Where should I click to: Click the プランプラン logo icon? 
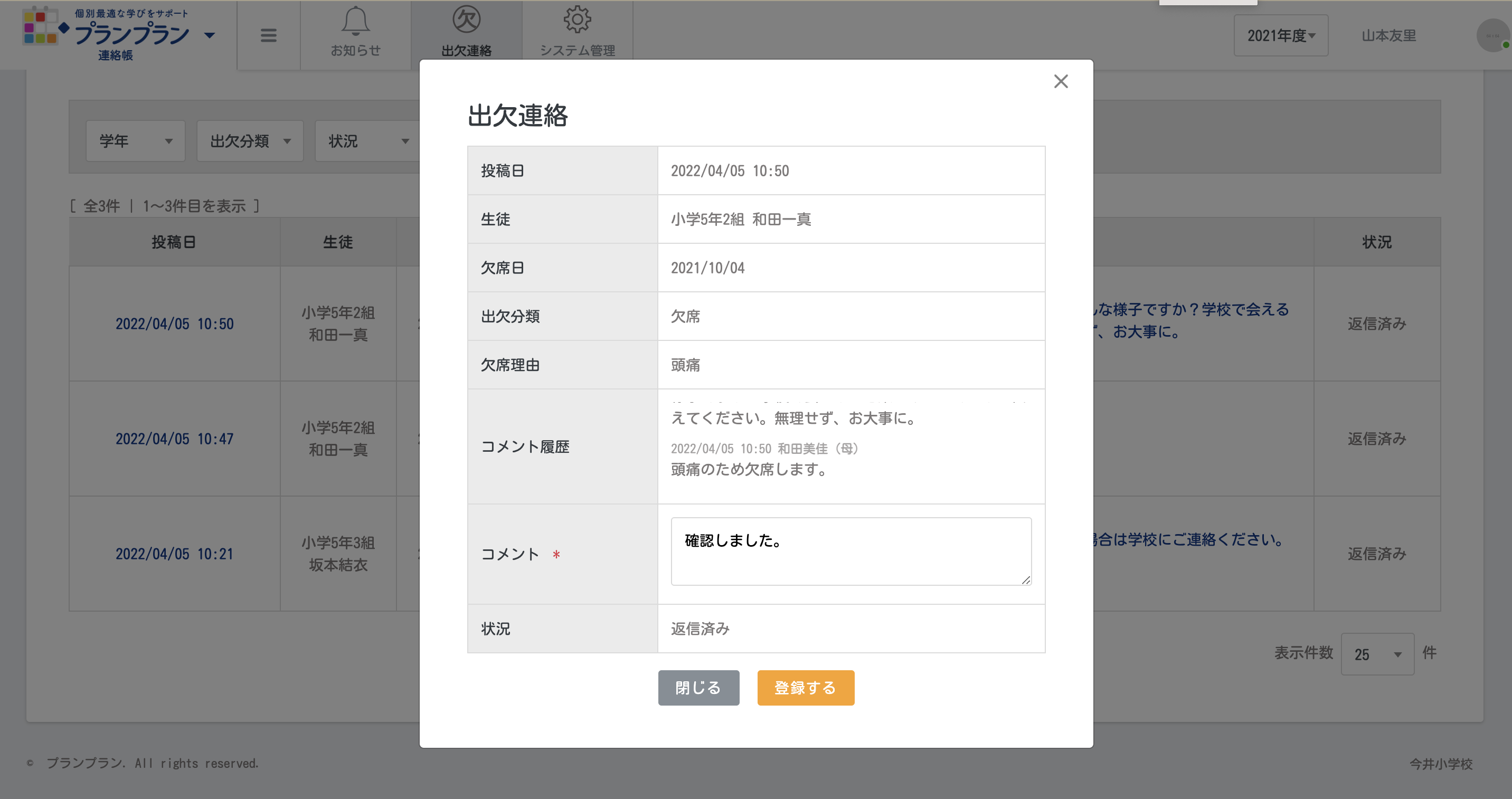tap(40, 27)
